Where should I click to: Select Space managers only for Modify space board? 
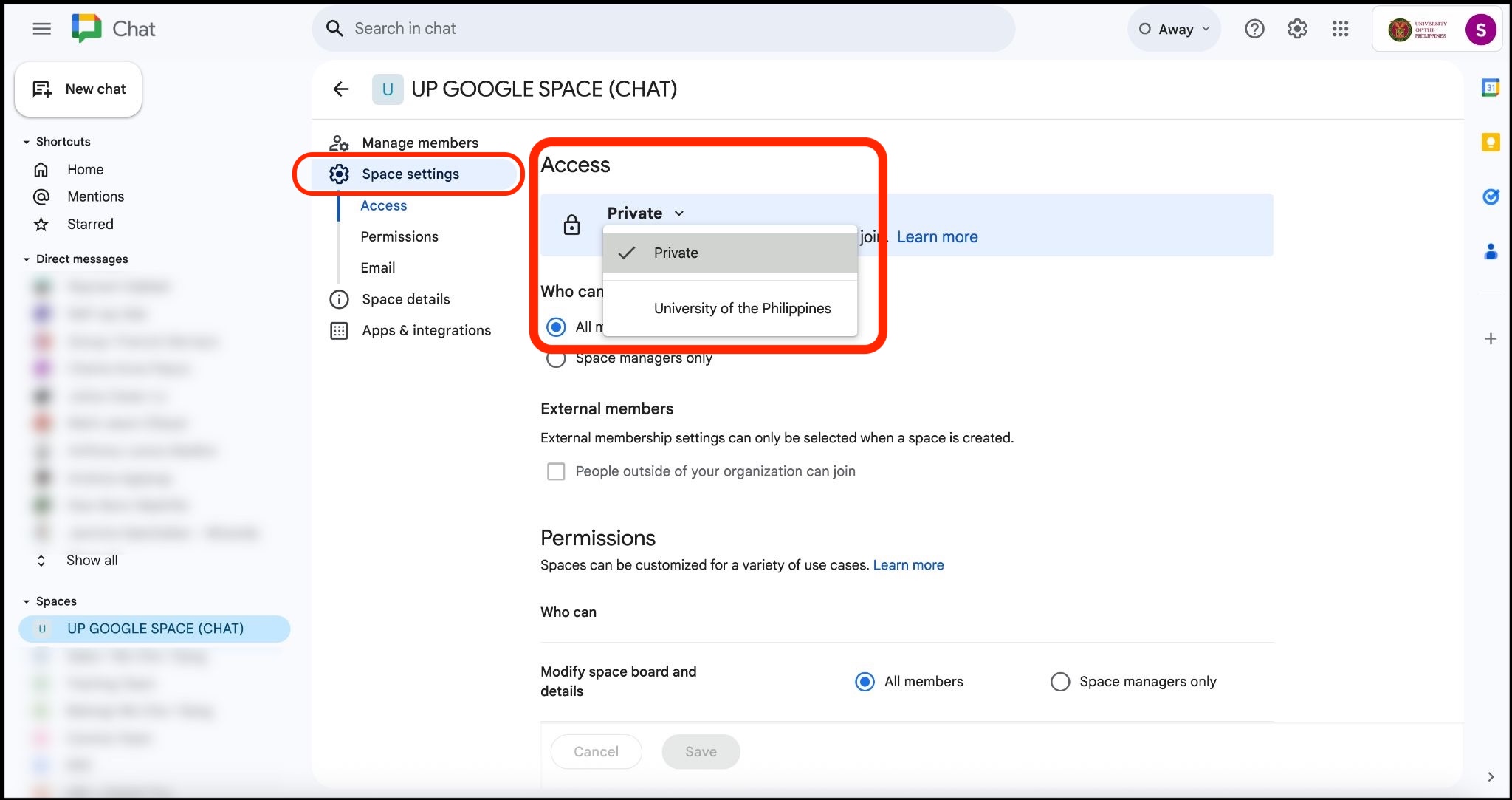1059,682
